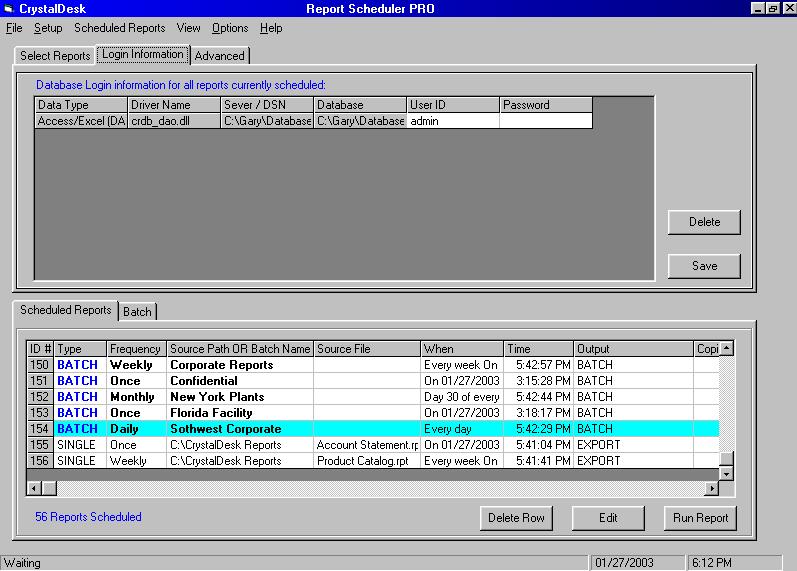
Task: Click the Type column header
Action: tap(80, 349)
